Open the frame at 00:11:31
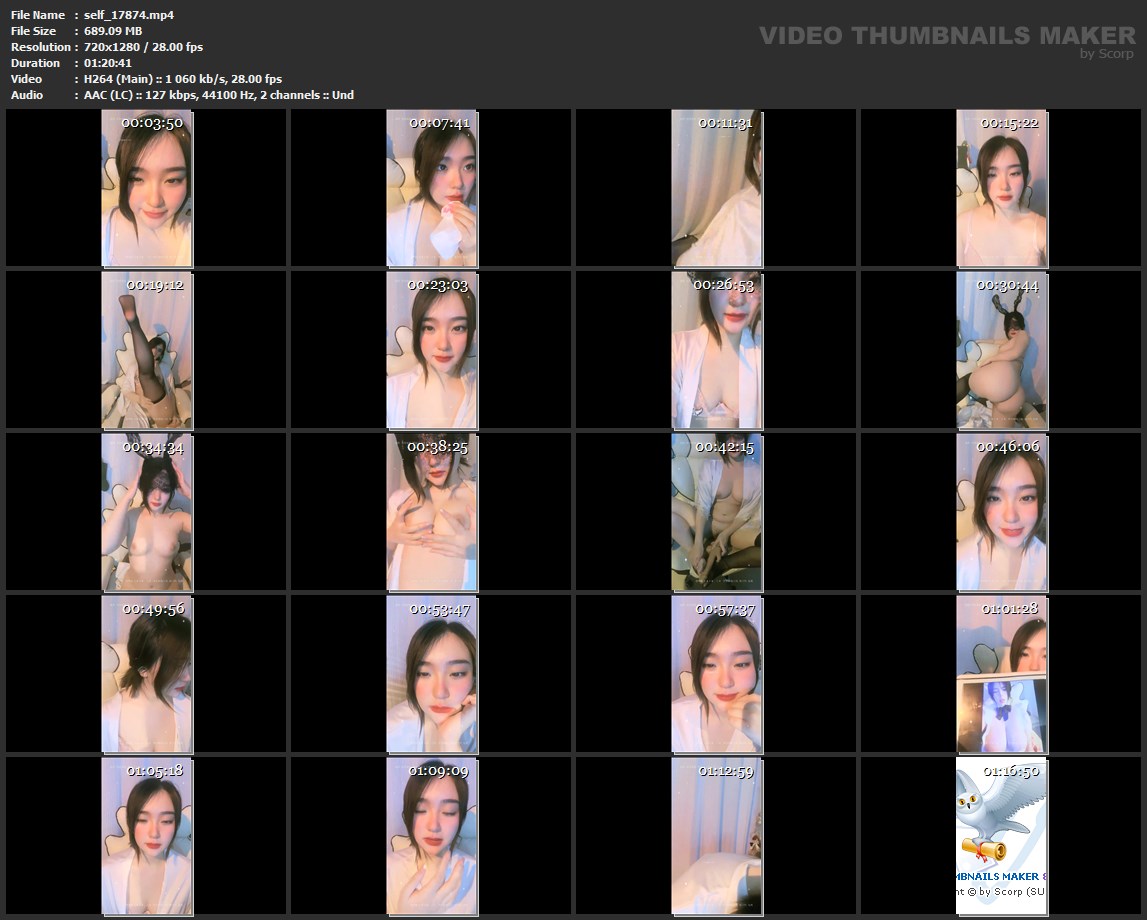 [x=717, y=188]
